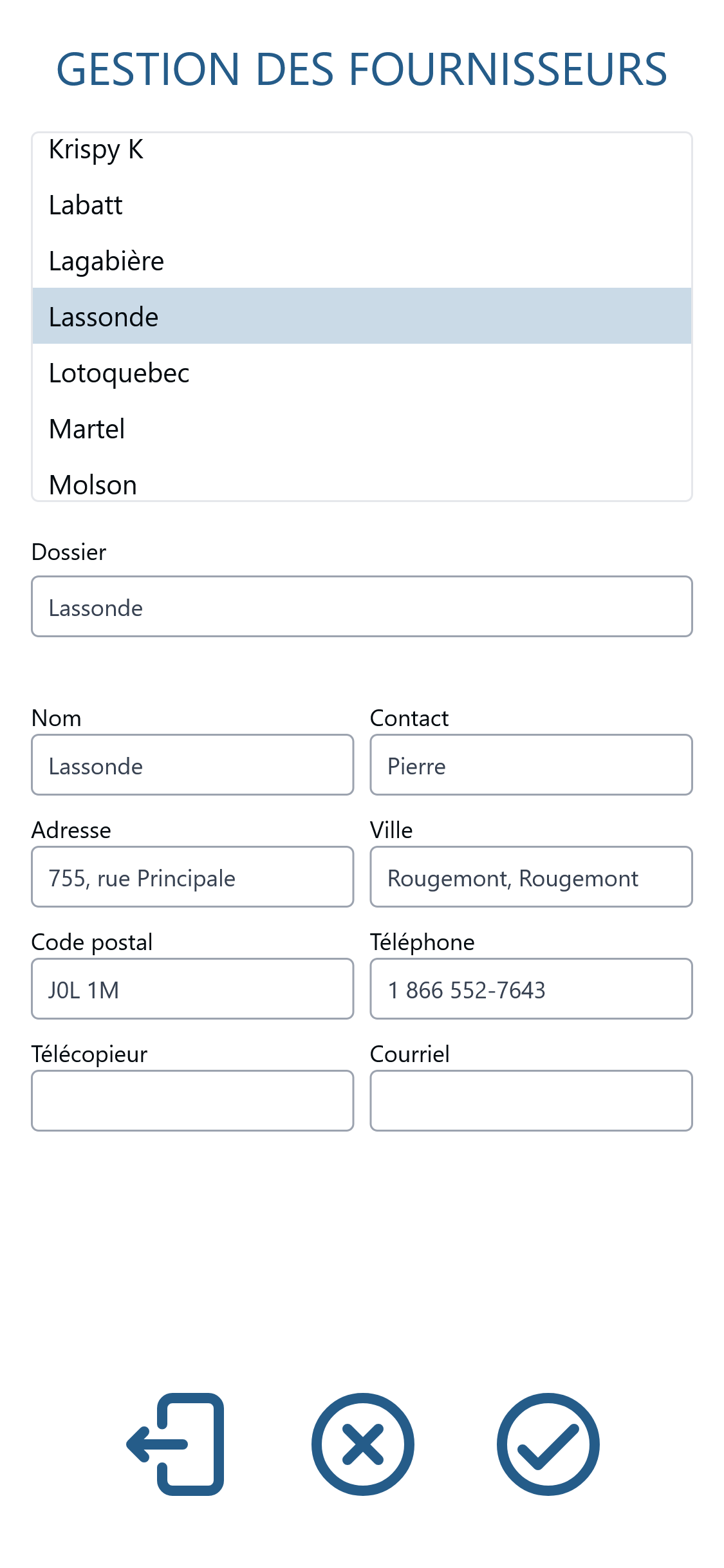
Task: Click the confirm checkmark circle icon
Action: point(548,1444)
